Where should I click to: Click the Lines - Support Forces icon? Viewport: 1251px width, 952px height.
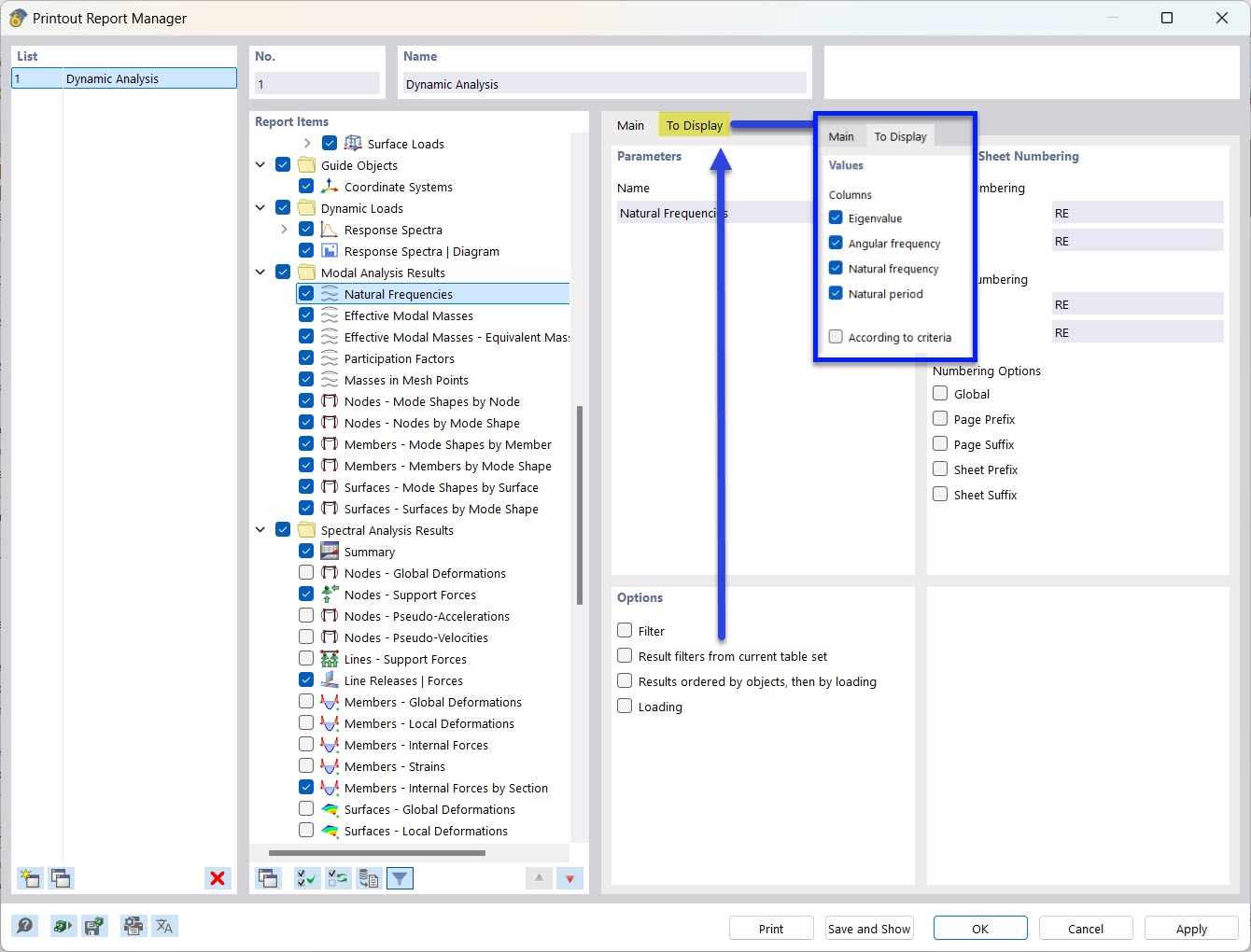330,658
